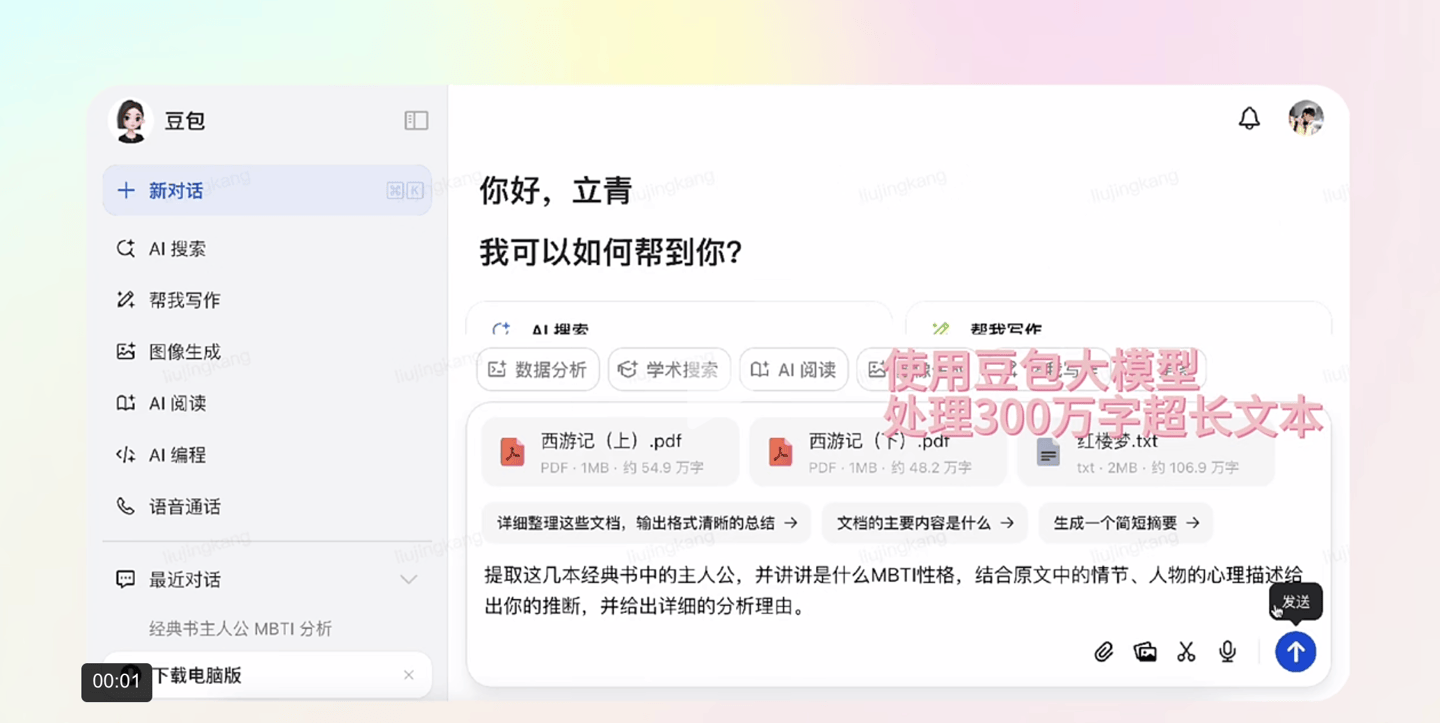Dismiss the 下载电脑版 banner
This screenshot has height=723, width=1440.
coord(408,675)
